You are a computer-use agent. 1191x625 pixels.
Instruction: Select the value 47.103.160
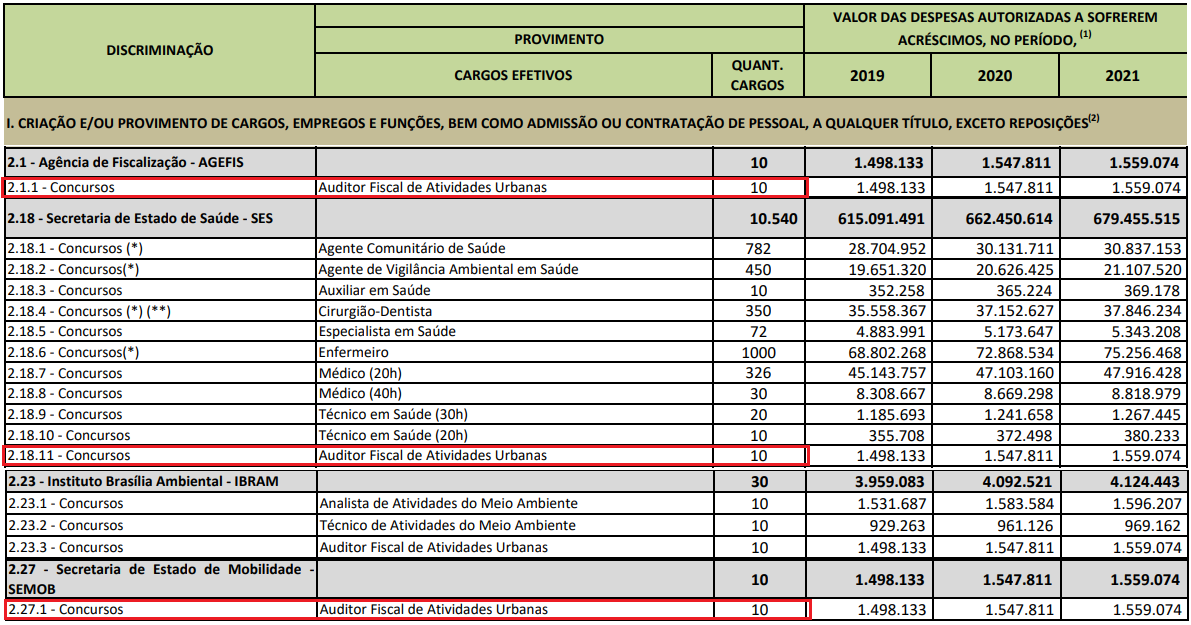[x=1015, y=374]
